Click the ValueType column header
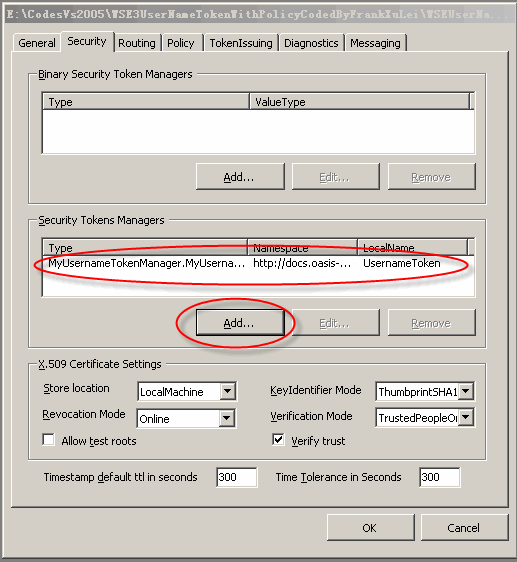Screen dimensions: 517x562 pos(359,102)
